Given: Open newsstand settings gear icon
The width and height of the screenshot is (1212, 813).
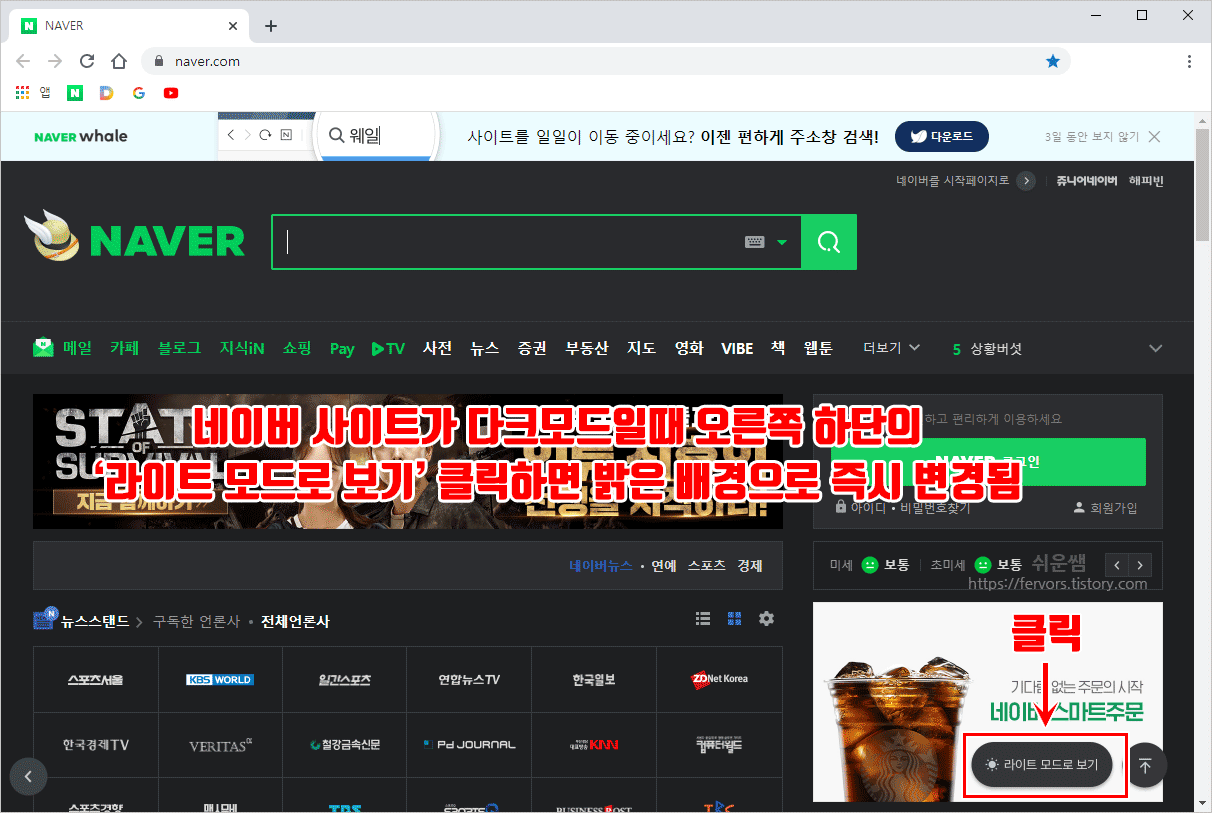Looking at the screenshot, I should coord(766,619).
